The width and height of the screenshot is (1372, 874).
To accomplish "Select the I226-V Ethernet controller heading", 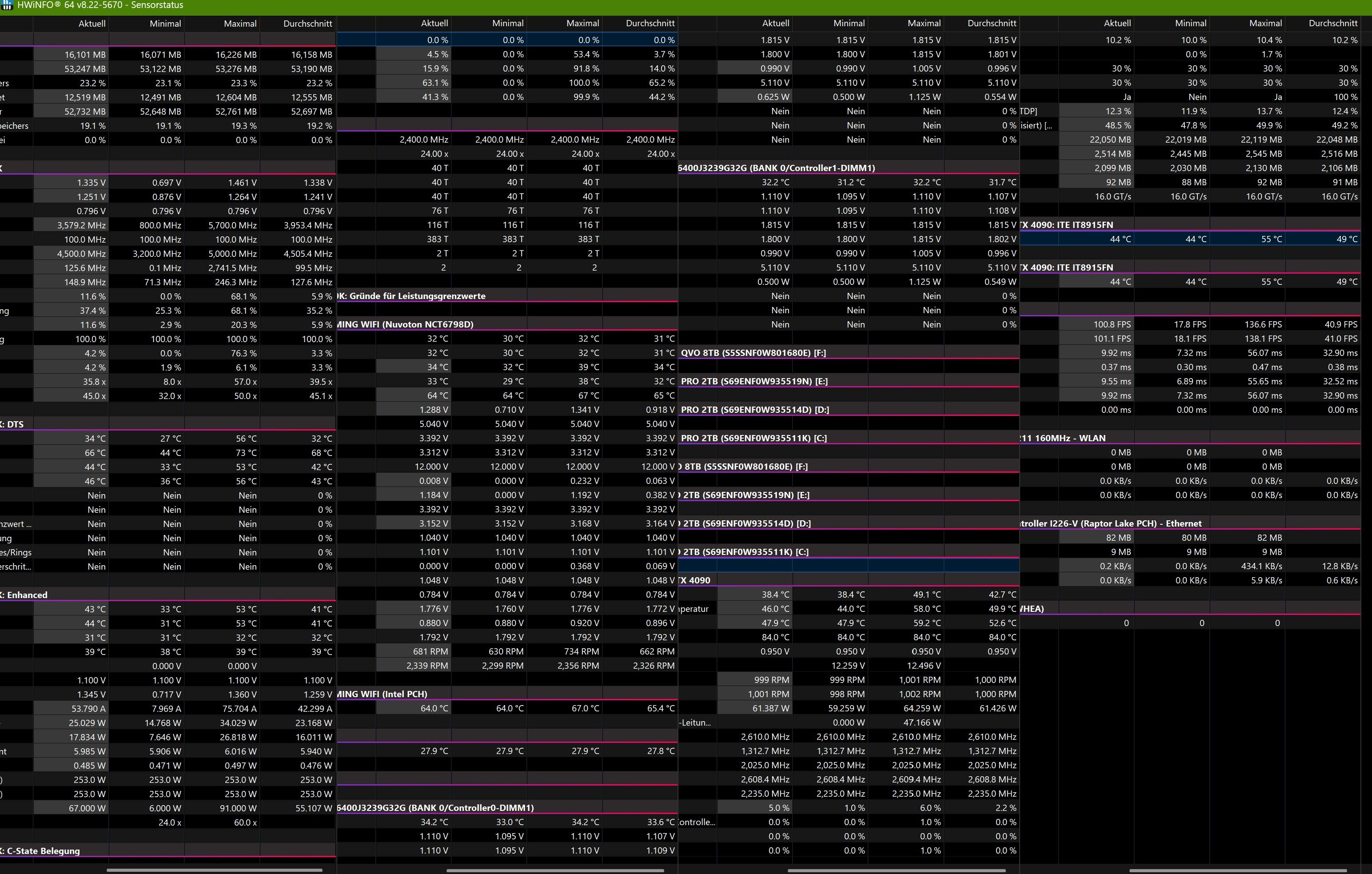I will coord(1111,523).
